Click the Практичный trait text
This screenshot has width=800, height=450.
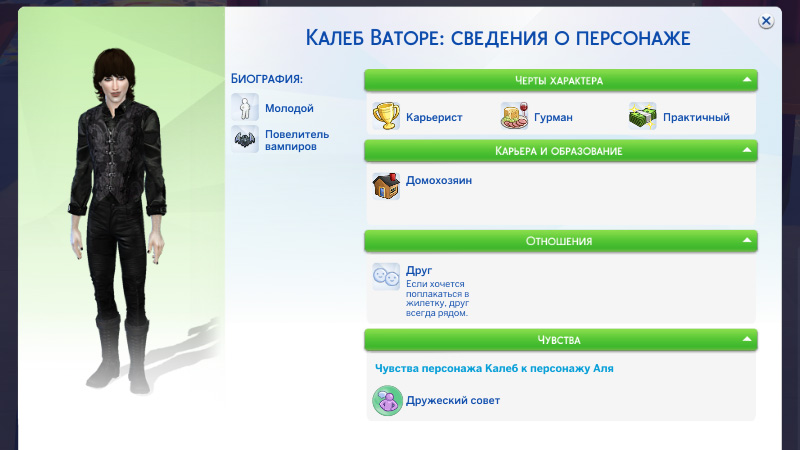696,117
